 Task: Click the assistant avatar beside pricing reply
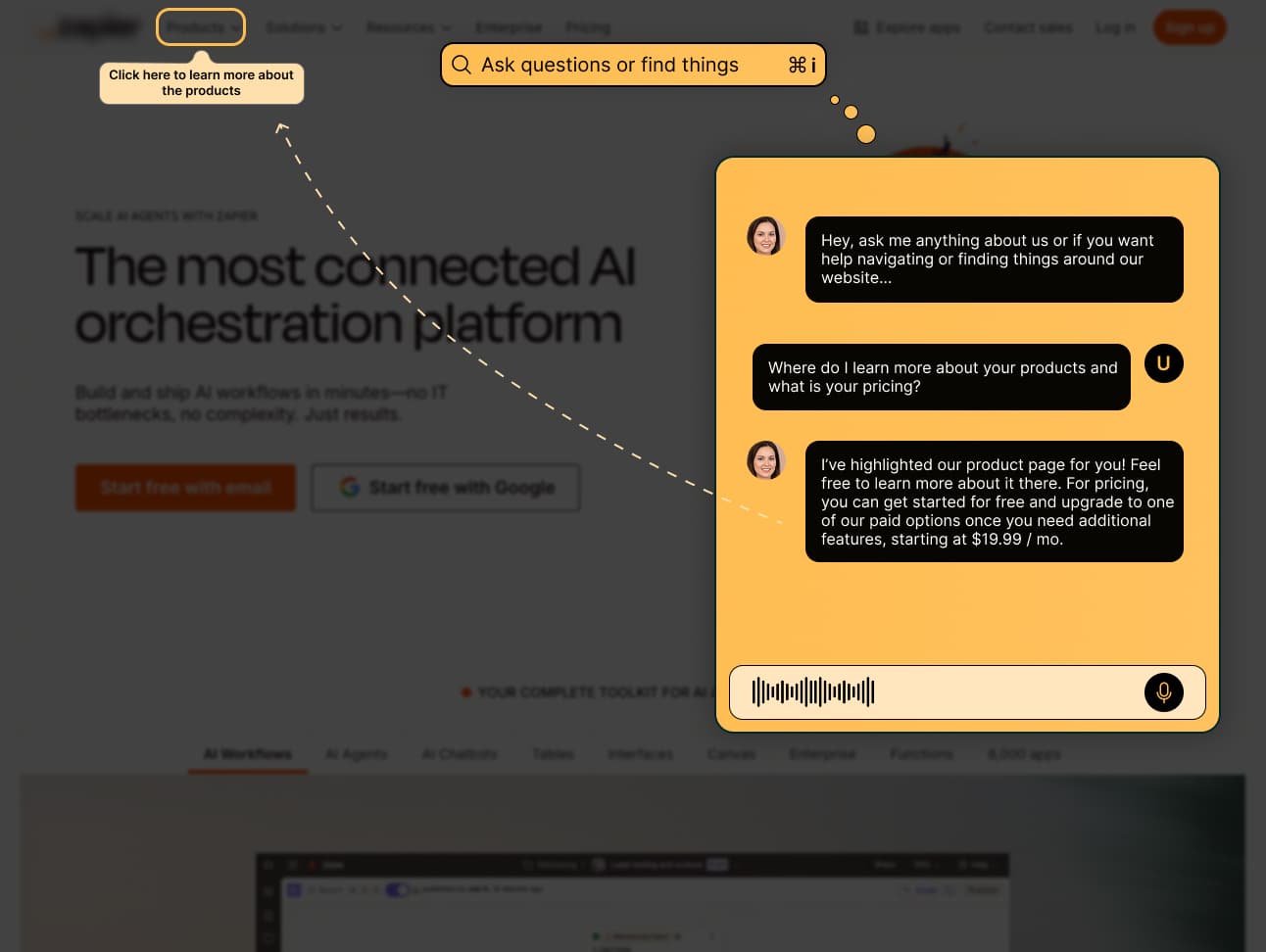point(765,460)
